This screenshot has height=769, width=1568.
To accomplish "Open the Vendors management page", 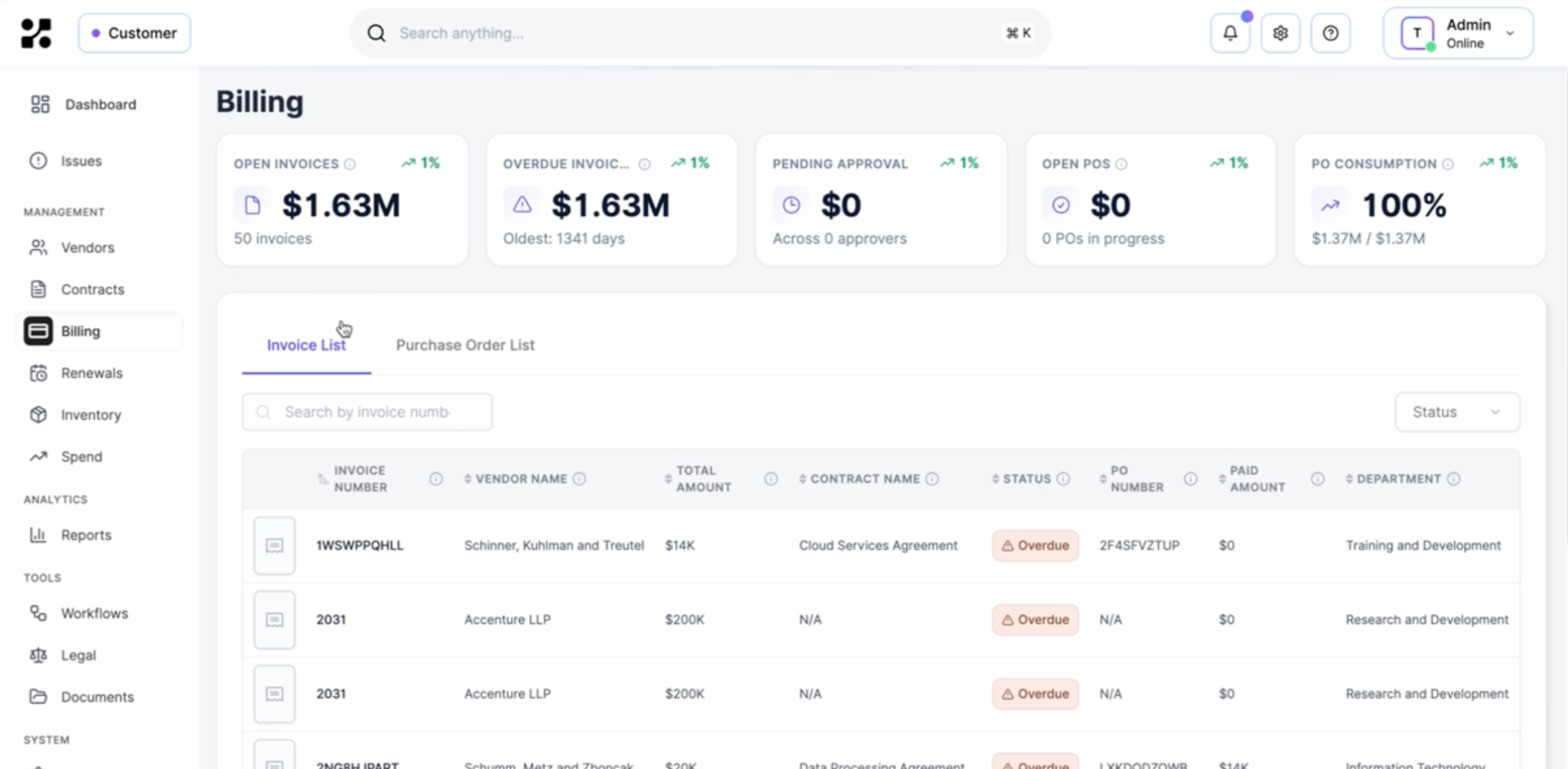I will coord(87,248).
